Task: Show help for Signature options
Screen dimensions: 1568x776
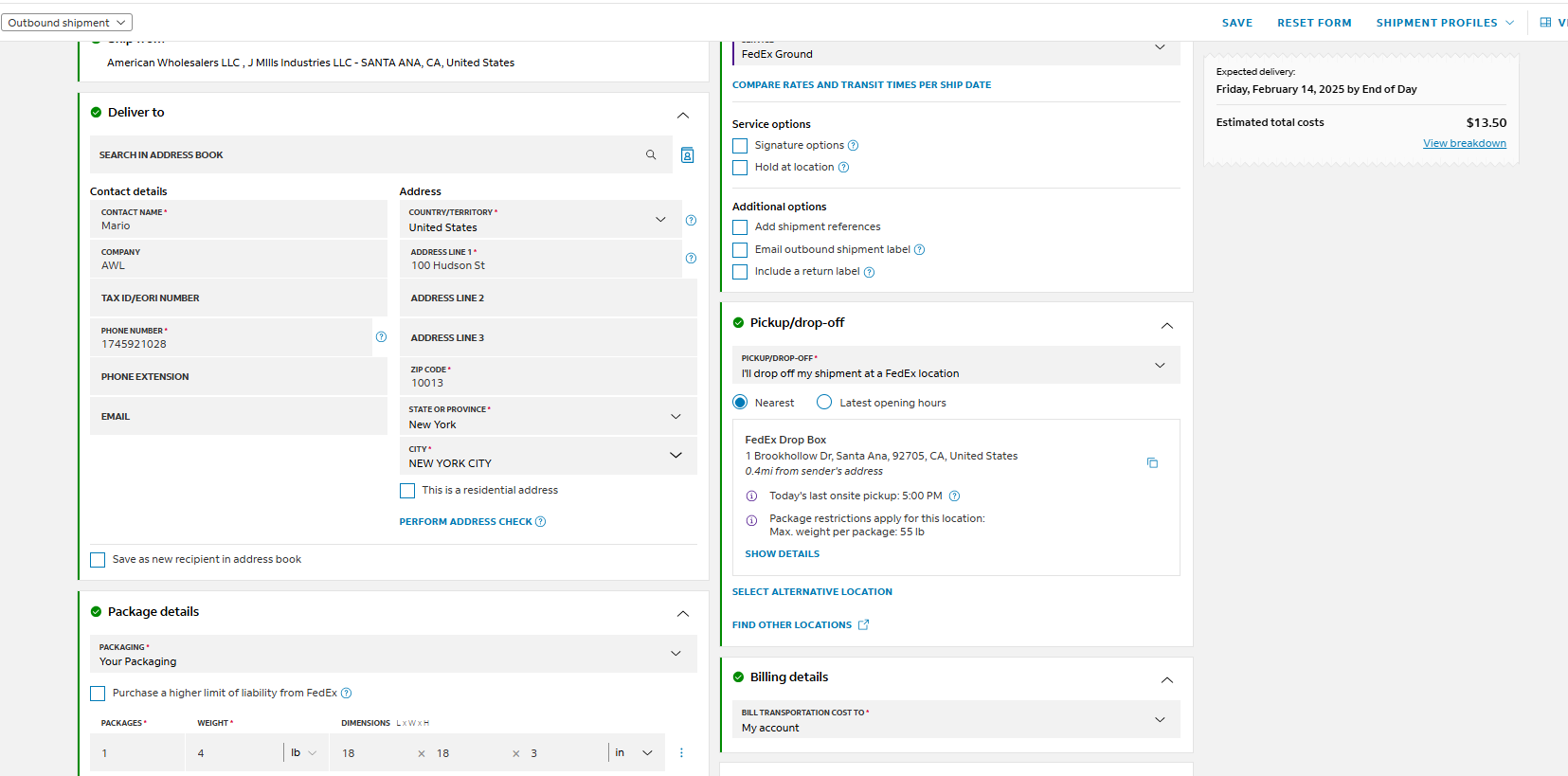Action: [853, 146]
